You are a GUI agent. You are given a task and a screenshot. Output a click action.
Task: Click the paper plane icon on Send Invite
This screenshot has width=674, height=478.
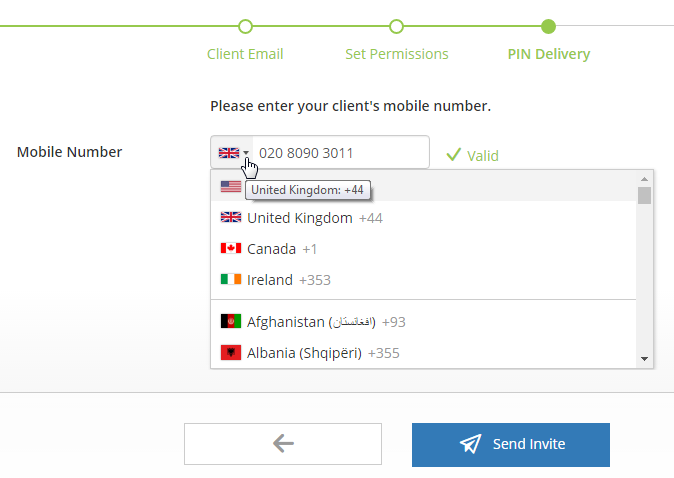click(x=471, y=444)
